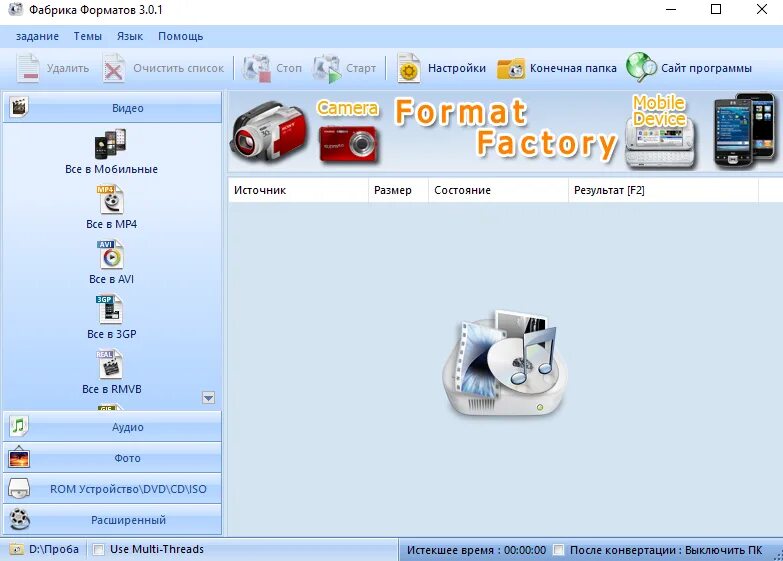Image resolution: width=783 pixels, height=561 pixels.
Task: Click the Все в MP4 label
Action: [x=111, y=224]
